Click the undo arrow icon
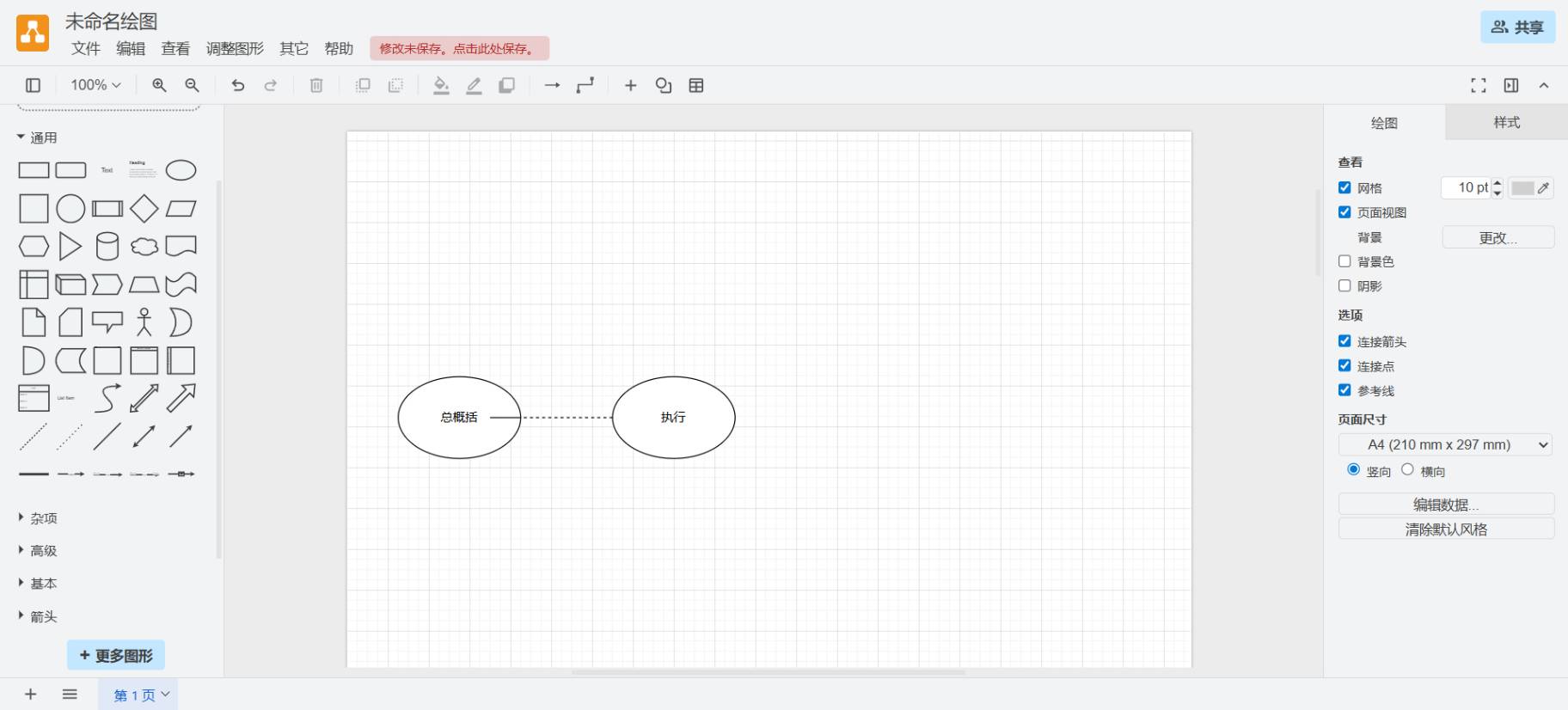 (238, 85)
